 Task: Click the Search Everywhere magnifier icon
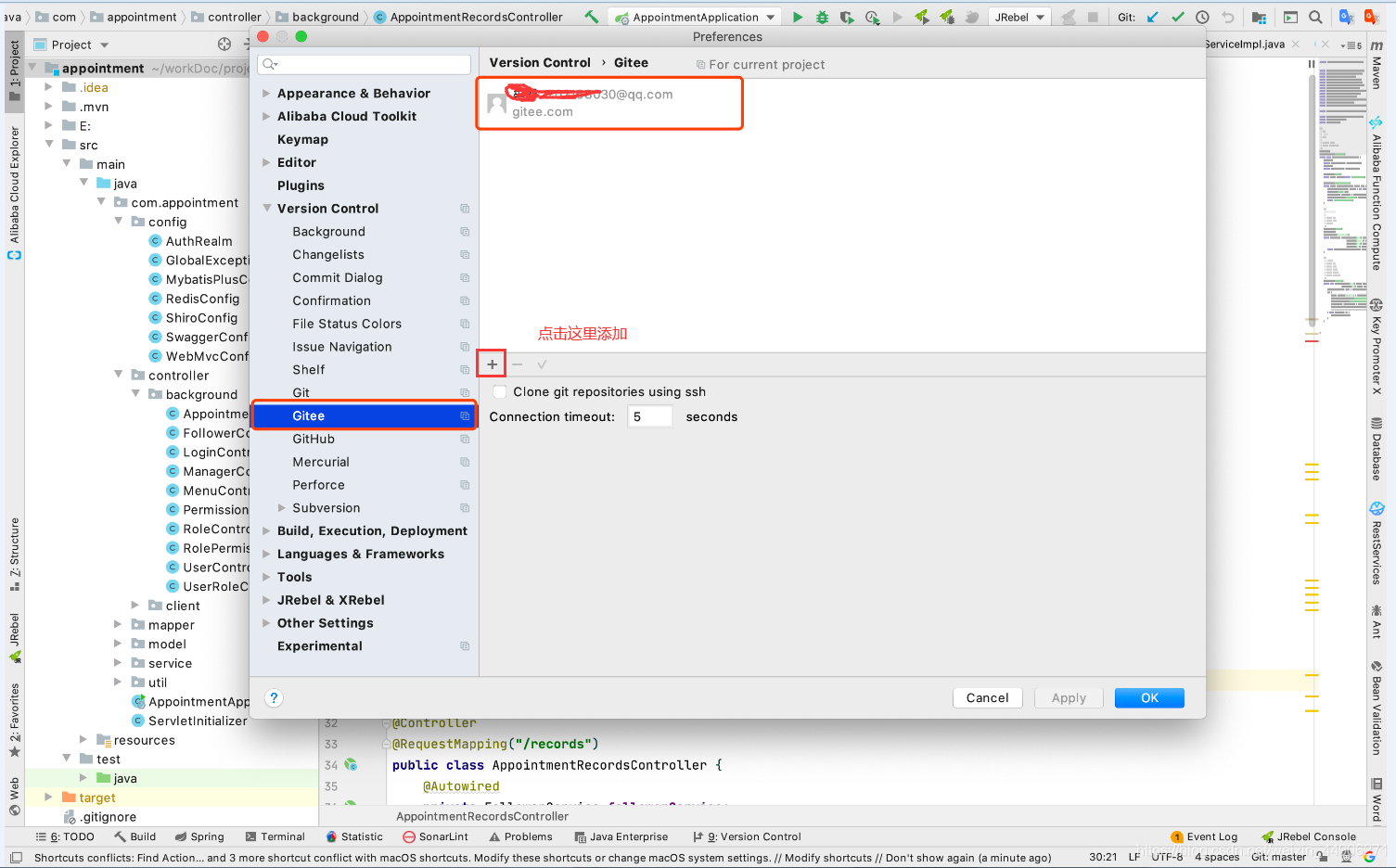point(1315,17)
